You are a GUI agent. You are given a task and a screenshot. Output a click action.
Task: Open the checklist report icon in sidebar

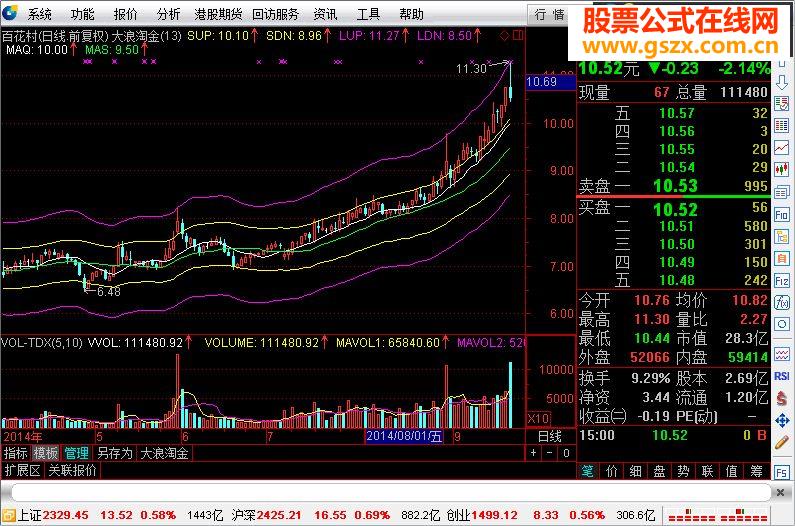(781, 103)
